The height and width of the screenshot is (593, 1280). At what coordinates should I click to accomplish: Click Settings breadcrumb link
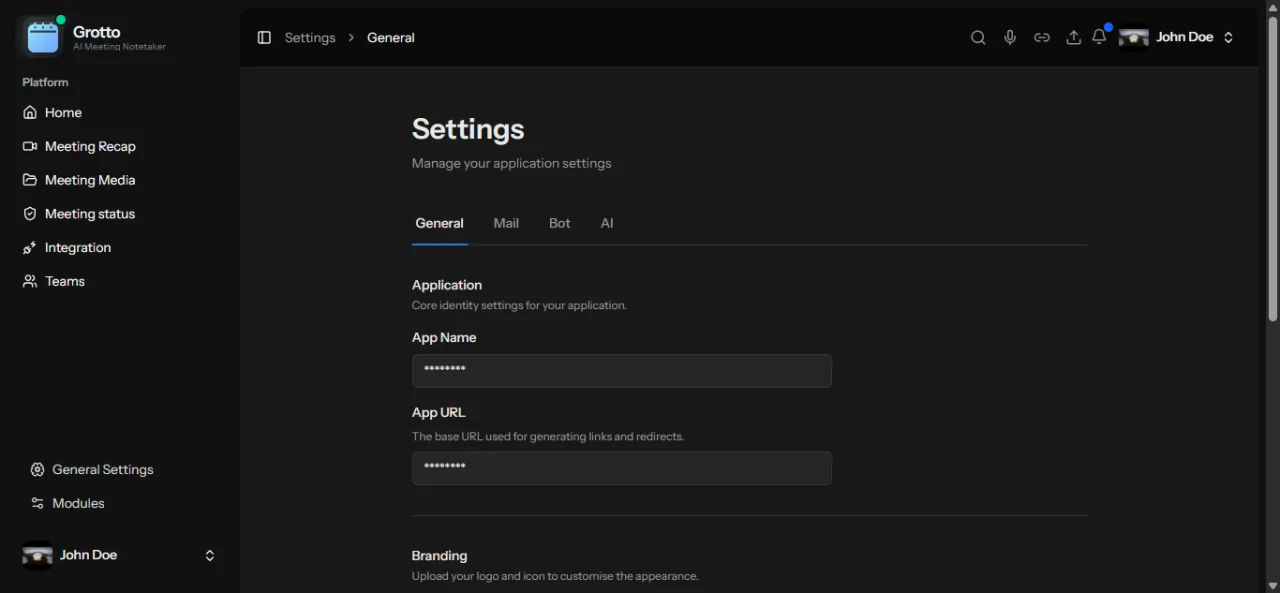(x=310, y=37)
